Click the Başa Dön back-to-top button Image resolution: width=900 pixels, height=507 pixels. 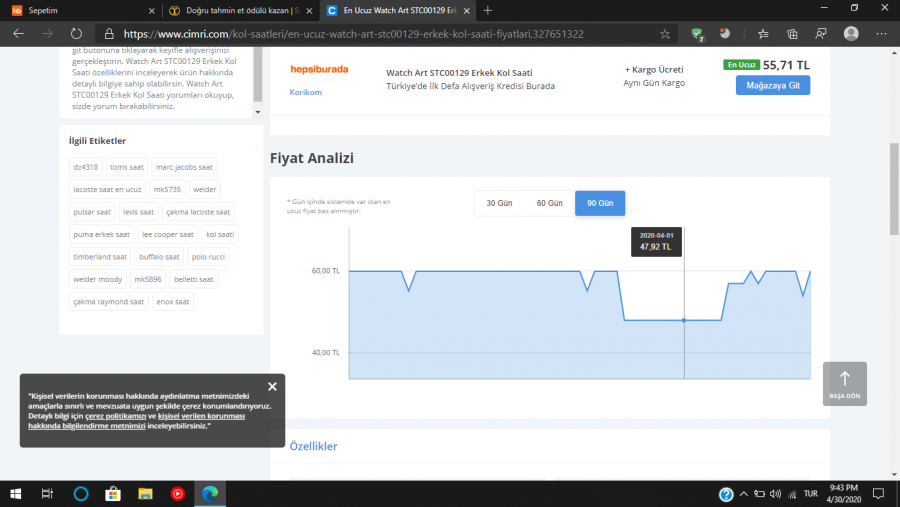click(844, 384)
